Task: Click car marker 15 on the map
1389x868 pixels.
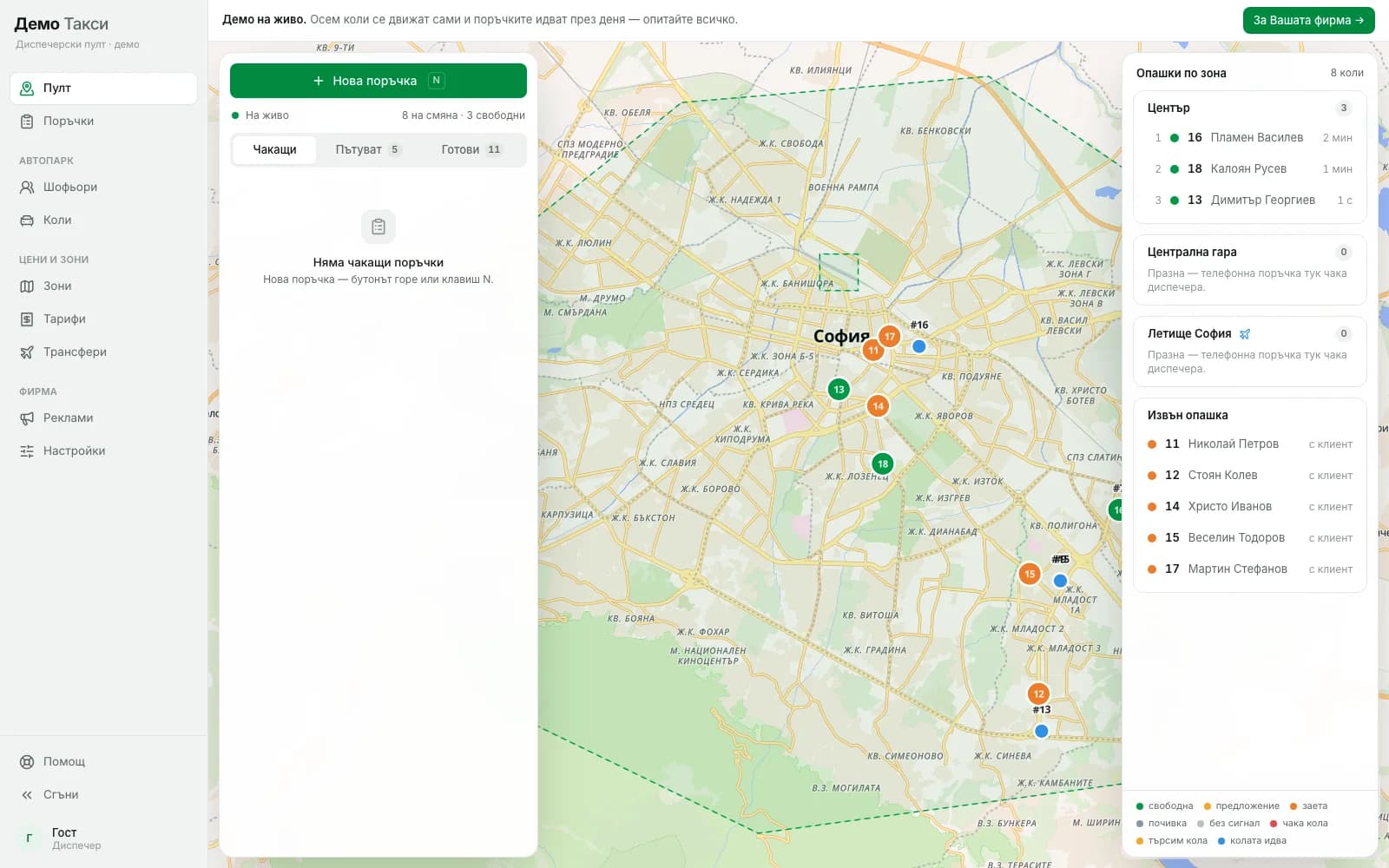Action: (1030, 573)
